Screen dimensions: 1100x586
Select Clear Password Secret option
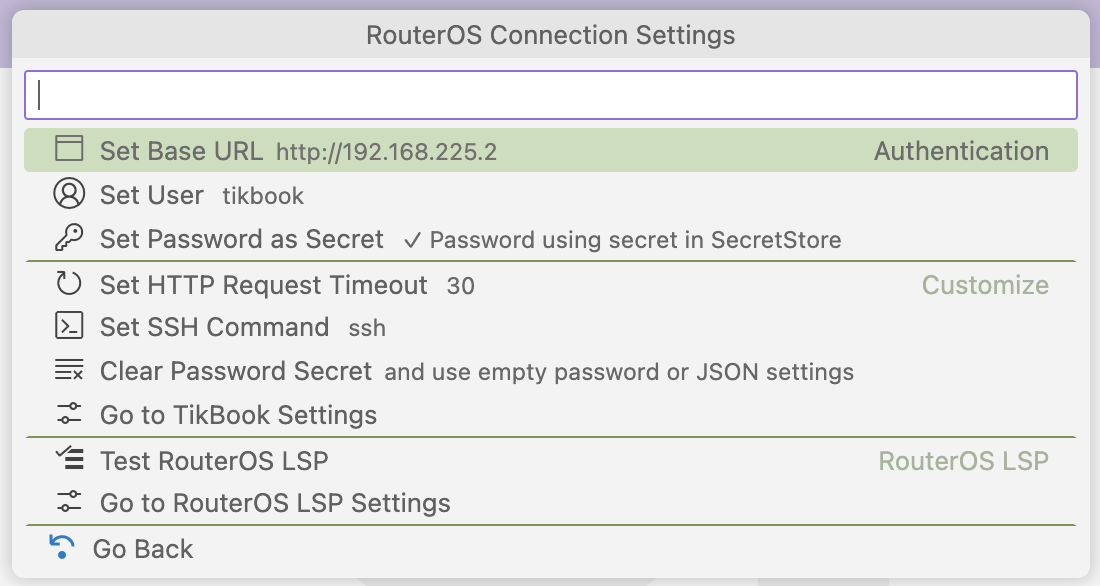(551, 371)
